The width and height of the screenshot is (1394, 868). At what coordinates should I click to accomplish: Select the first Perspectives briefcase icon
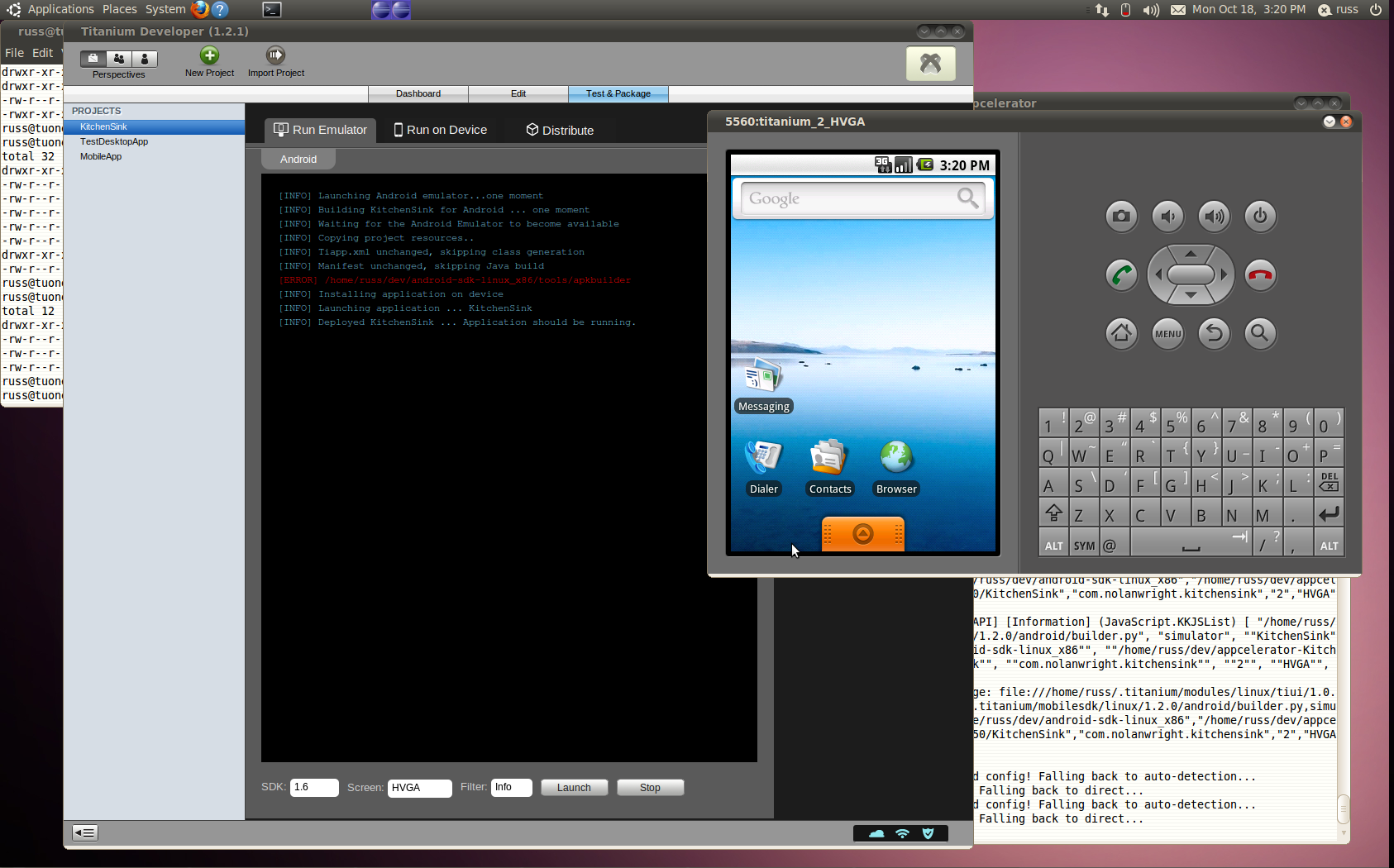[93, 59]
